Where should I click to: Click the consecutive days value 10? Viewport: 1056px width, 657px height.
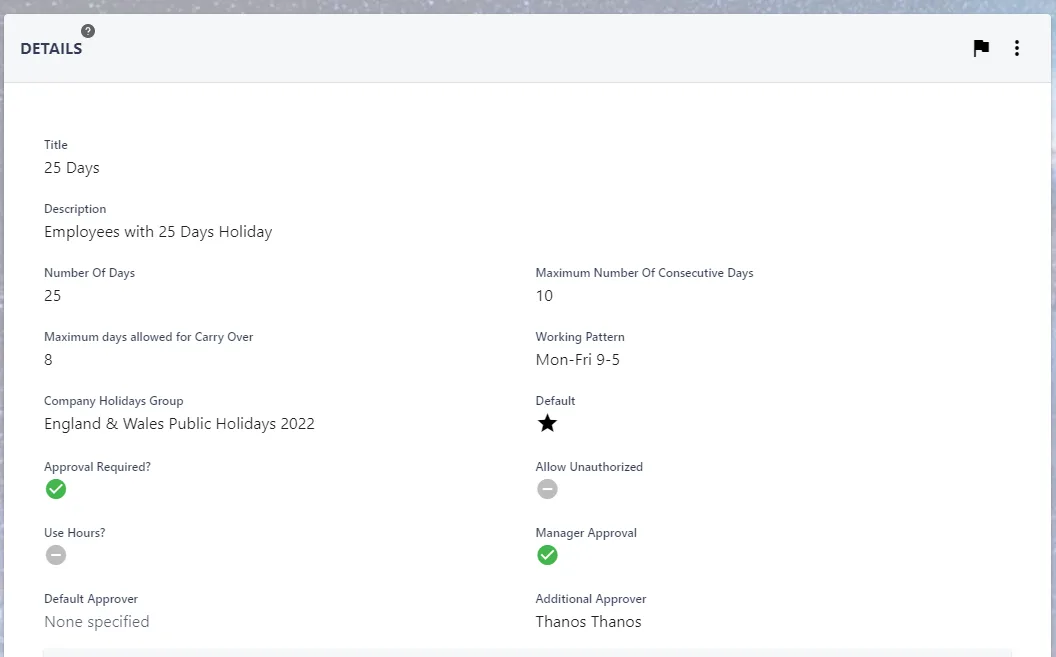[544, 296]
